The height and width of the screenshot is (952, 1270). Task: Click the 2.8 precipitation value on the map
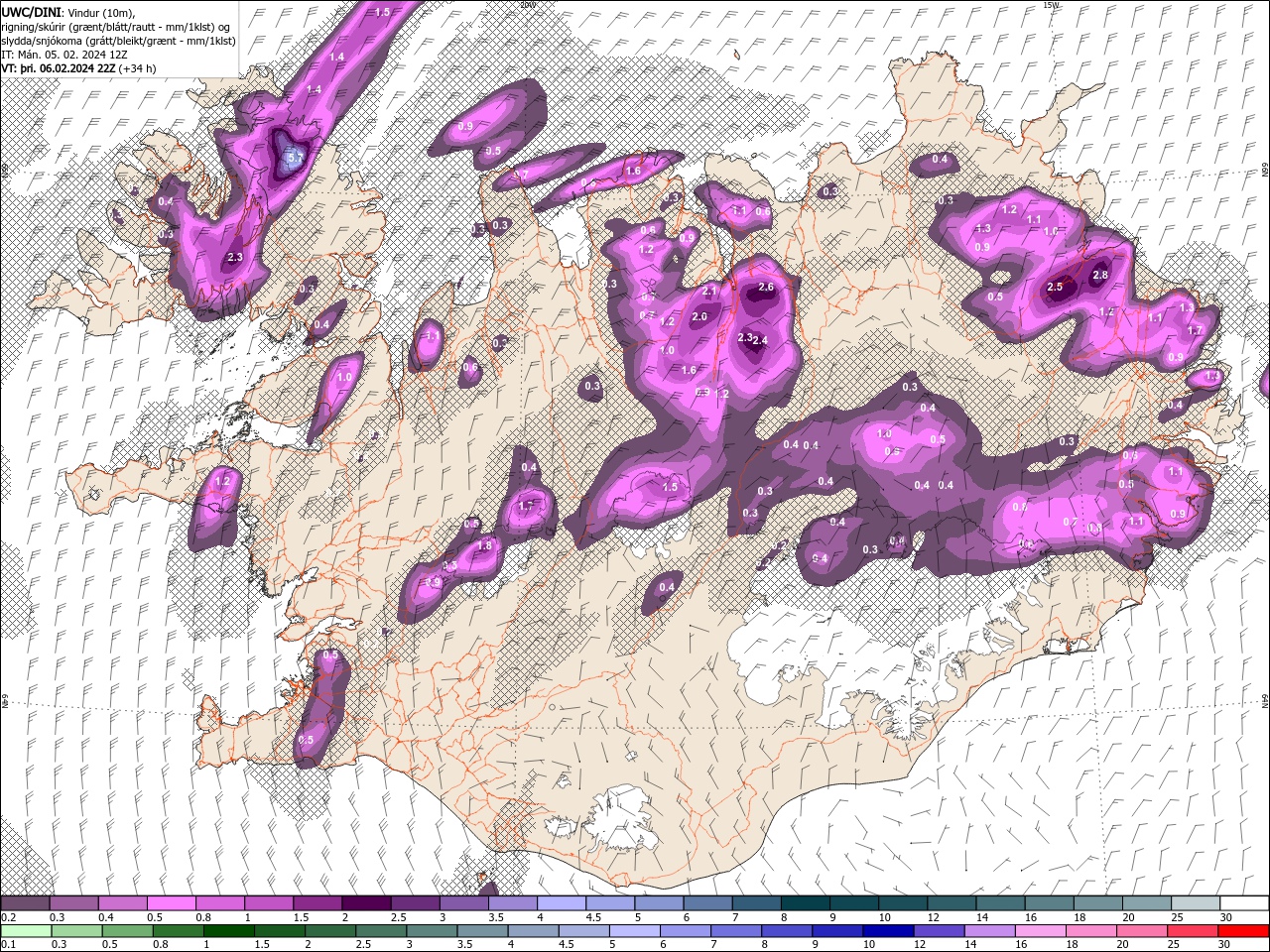click(x=1100, y=275)
